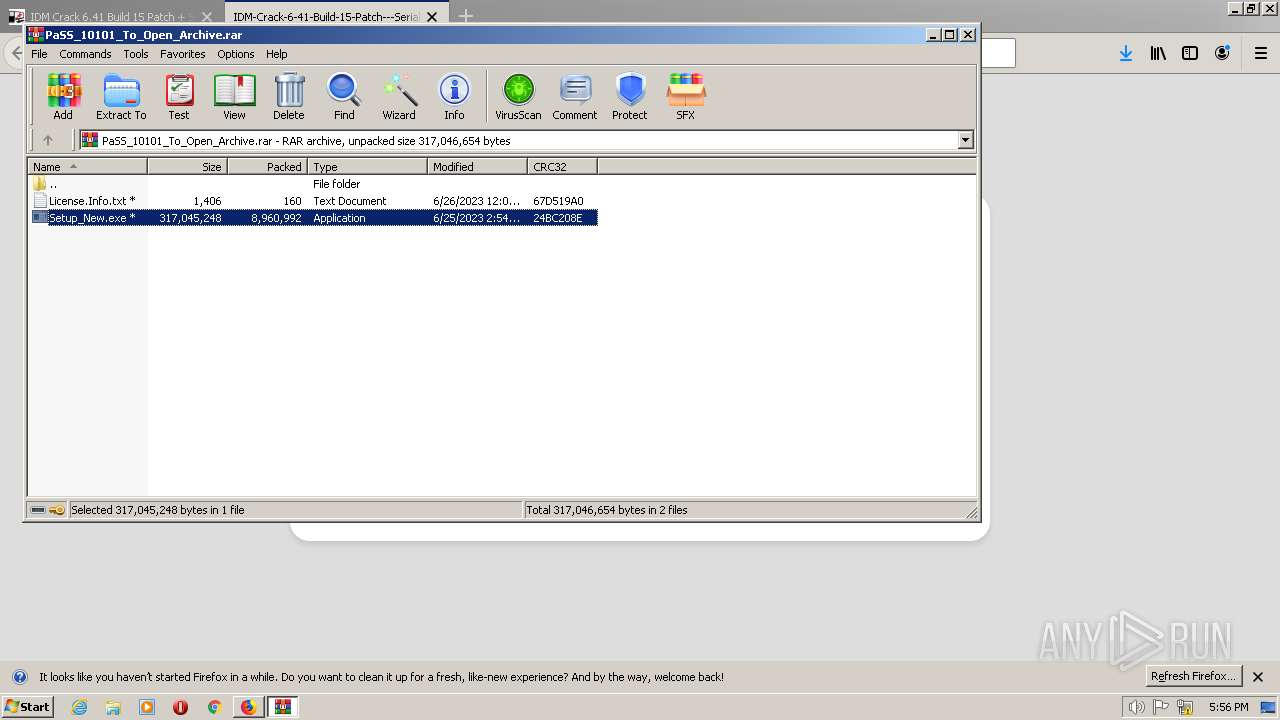Image resolution: width=1280 pixels, height=720 pixels.
Task: Open a new Firefox tab with plus button
Action: pos(465,16)
